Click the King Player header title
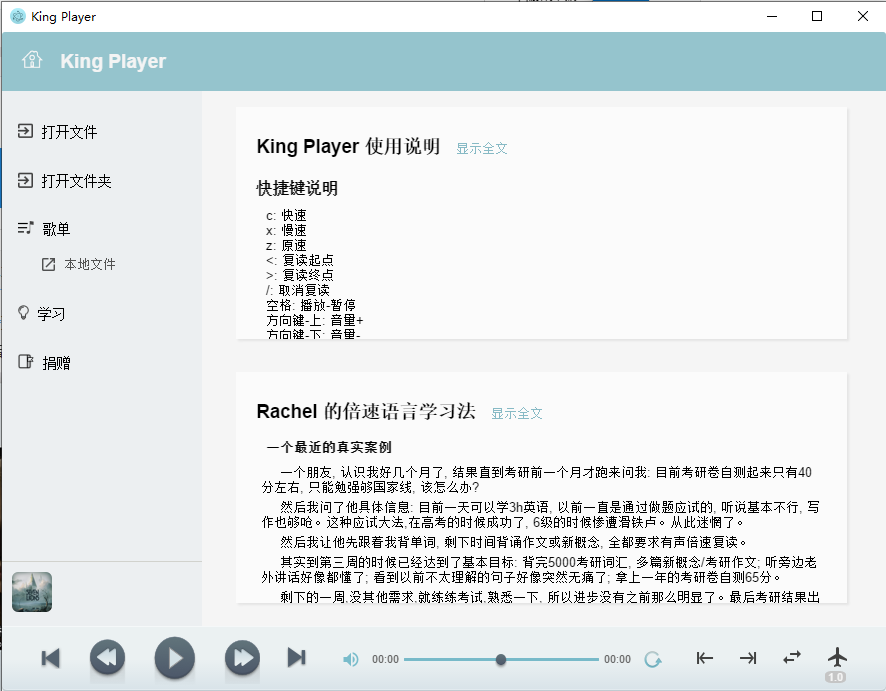 coord(113,61)
